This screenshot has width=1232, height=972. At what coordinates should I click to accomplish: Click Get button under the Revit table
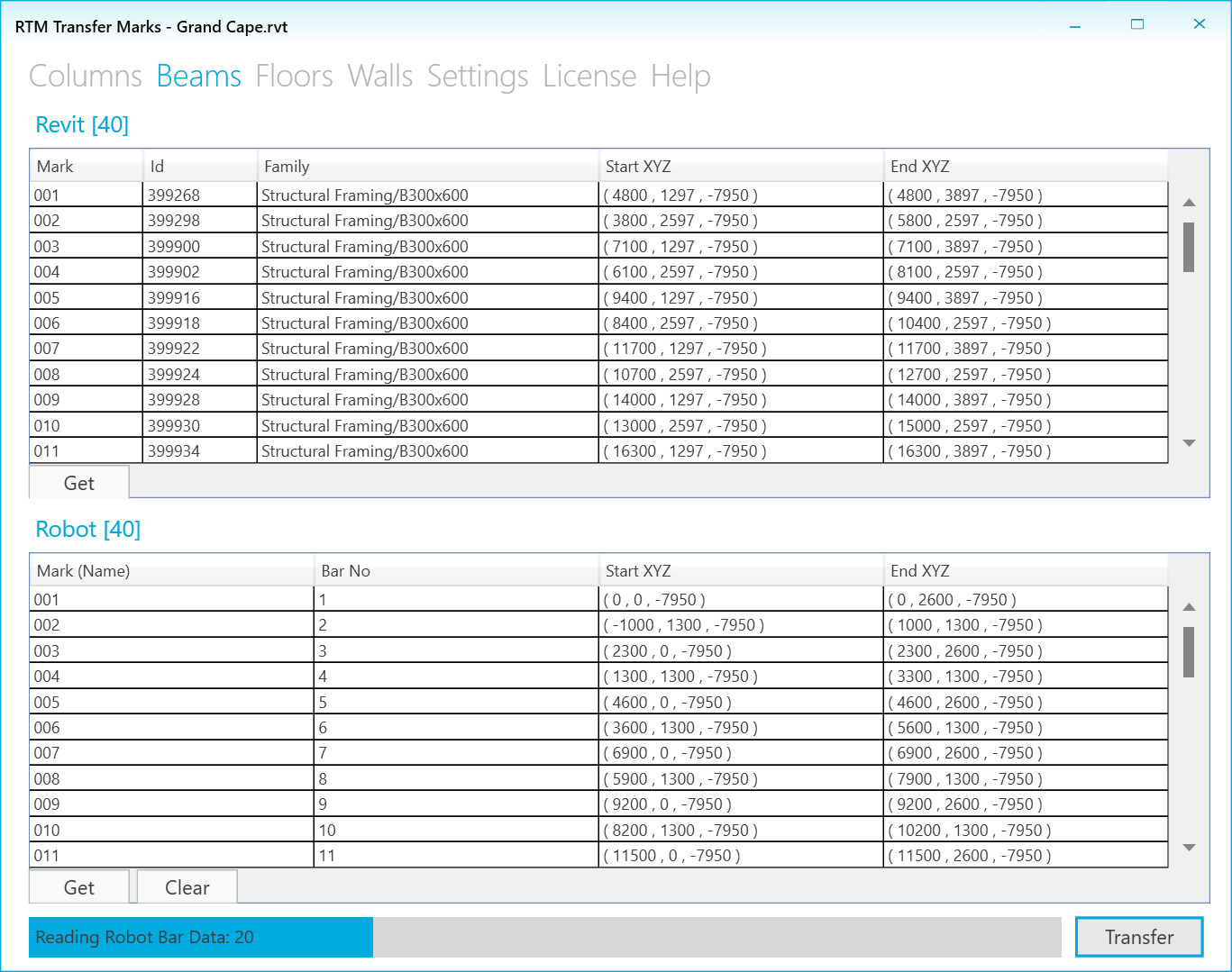[79, 483]
